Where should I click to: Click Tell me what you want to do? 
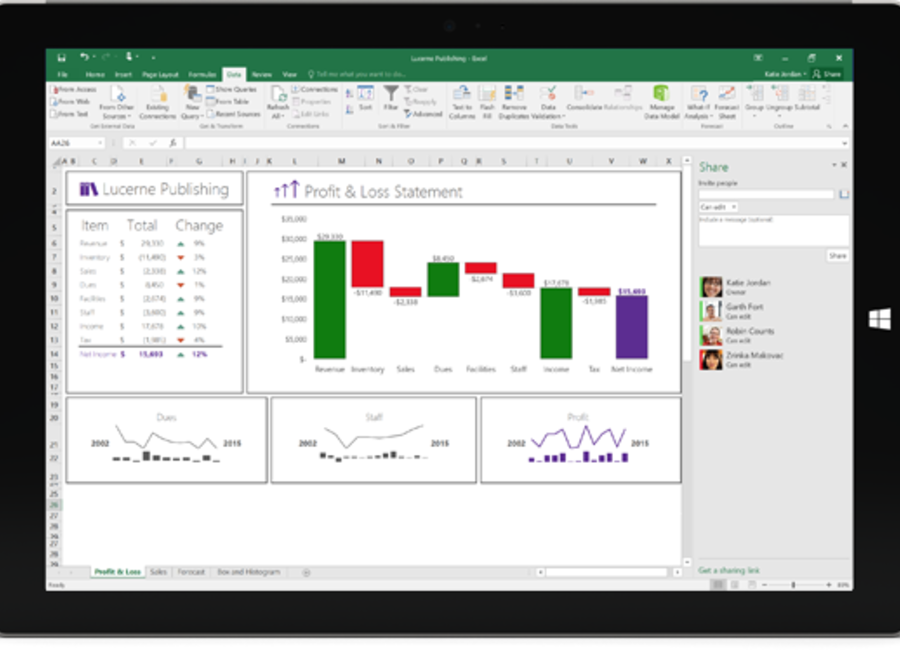pos(357,75)
